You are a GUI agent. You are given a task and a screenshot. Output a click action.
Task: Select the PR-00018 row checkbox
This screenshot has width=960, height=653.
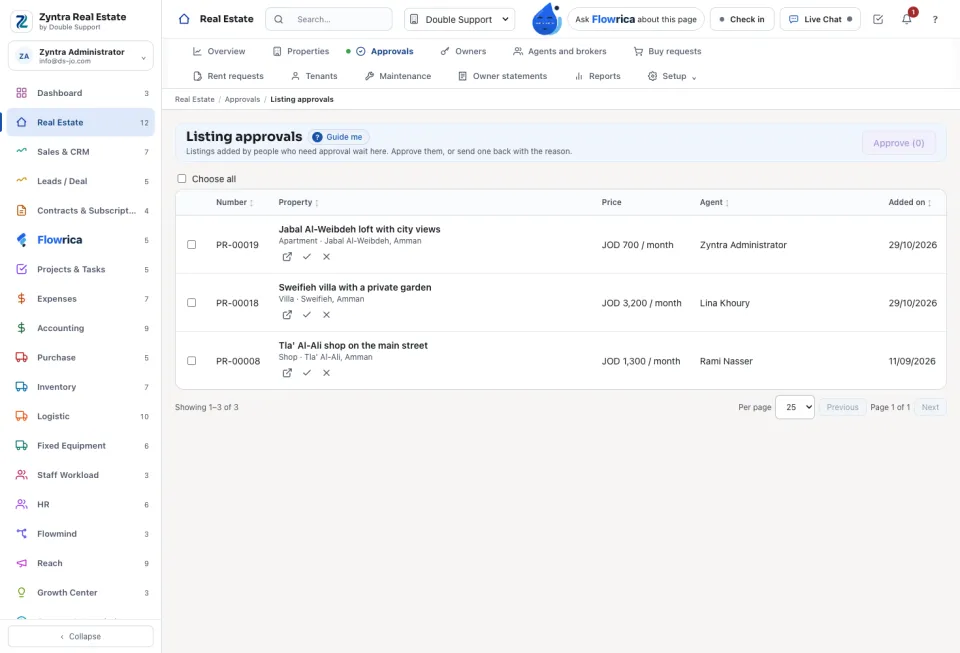click(x=192, y=302)
